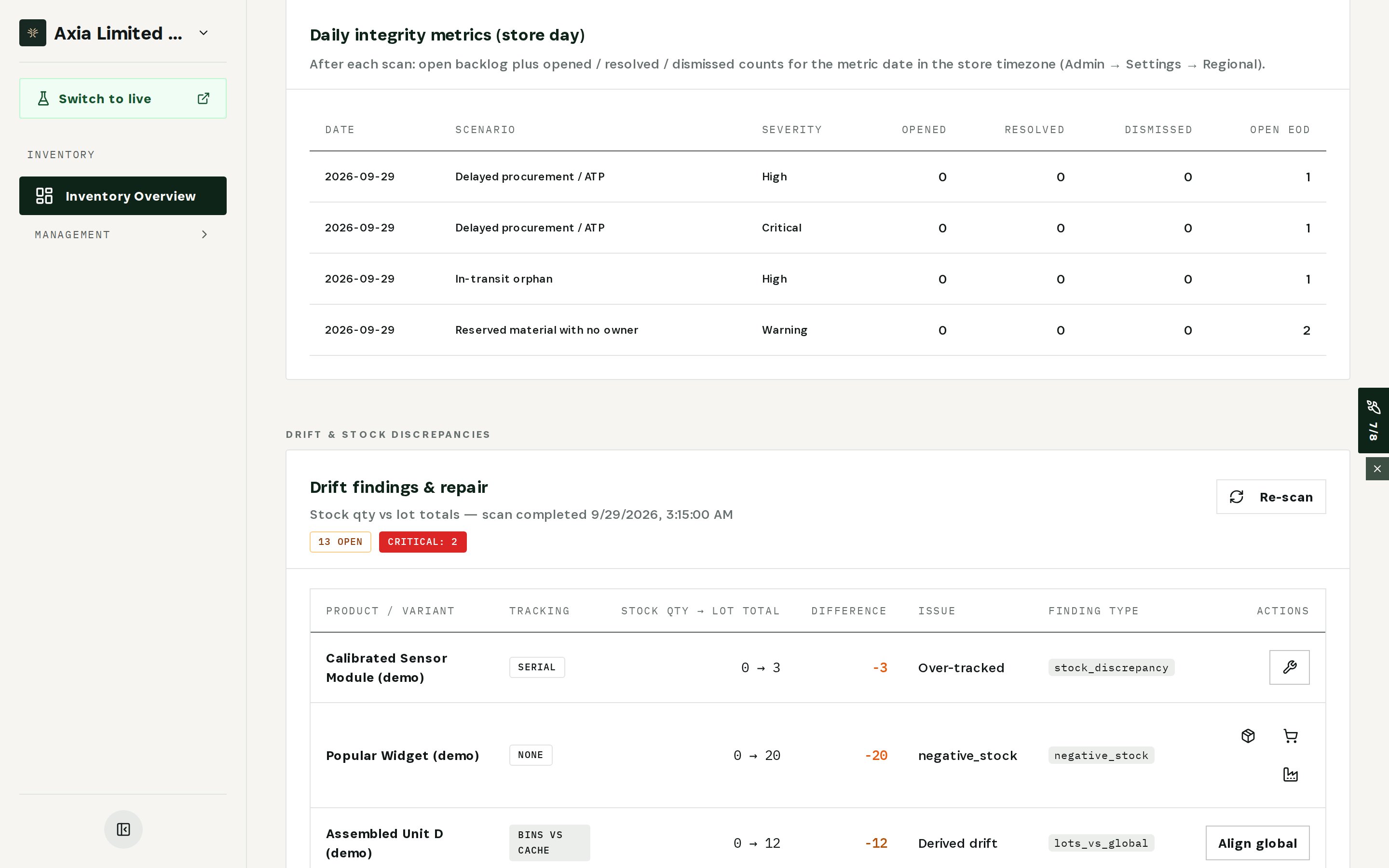The image size is (1389, 868).
Task: Click the In-transit orphan scenario row
Action: 817,279
